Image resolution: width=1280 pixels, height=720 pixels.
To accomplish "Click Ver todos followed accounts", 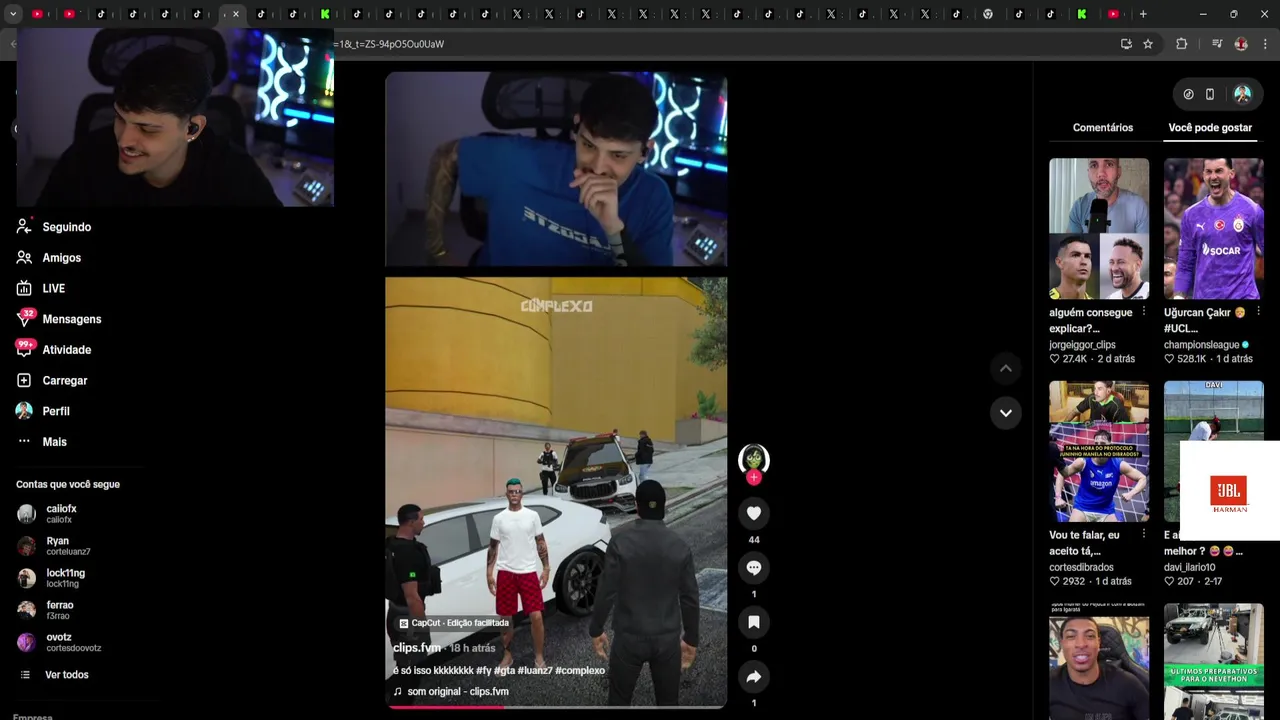I will [66, 675].
